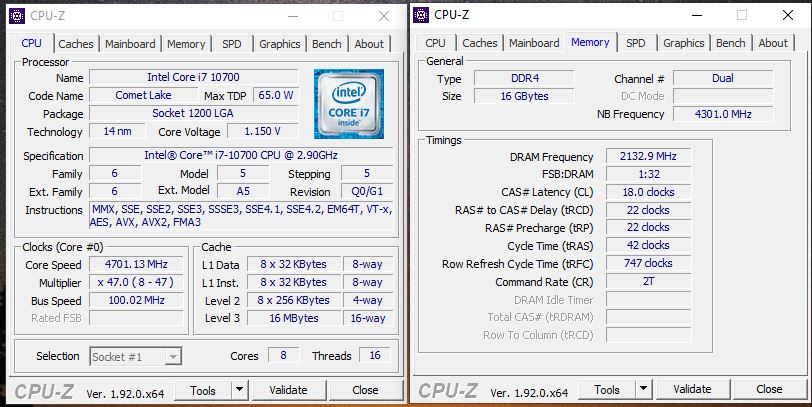Open Graphics tab in left window
This screenshot has height=407, width=812.
[280, 44]
